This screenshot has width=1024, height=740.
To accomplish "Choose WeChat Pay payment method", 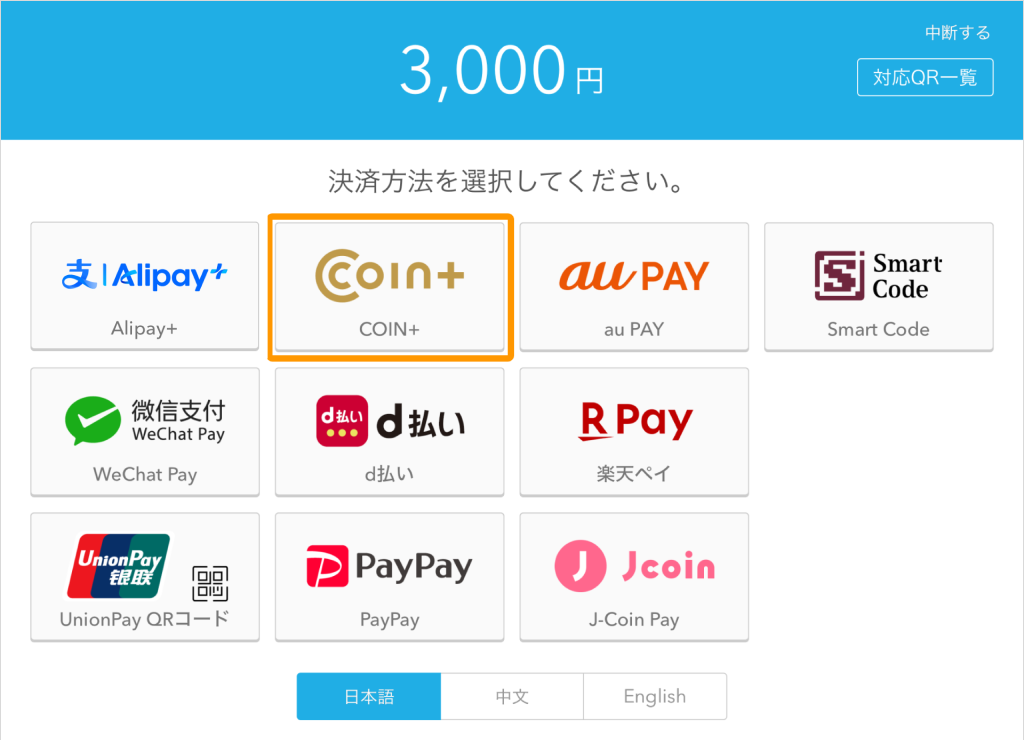I will click(x=145, y=432).
